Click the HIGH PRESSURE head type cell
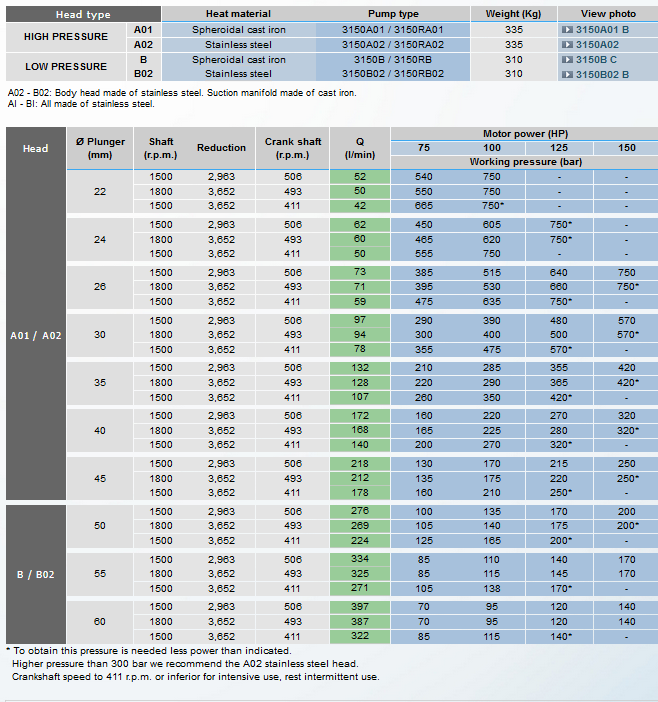 pos(65,37)
